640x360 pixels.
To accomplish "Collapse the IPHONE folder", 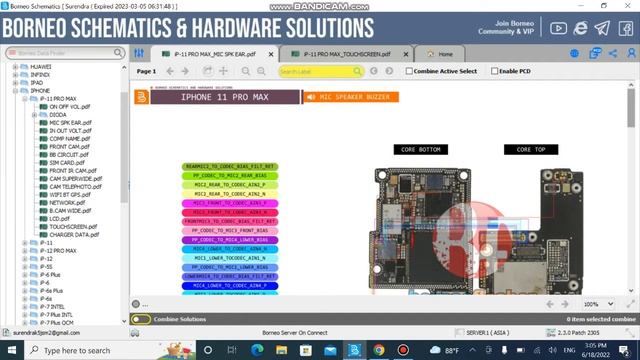I will click(16, 91).
